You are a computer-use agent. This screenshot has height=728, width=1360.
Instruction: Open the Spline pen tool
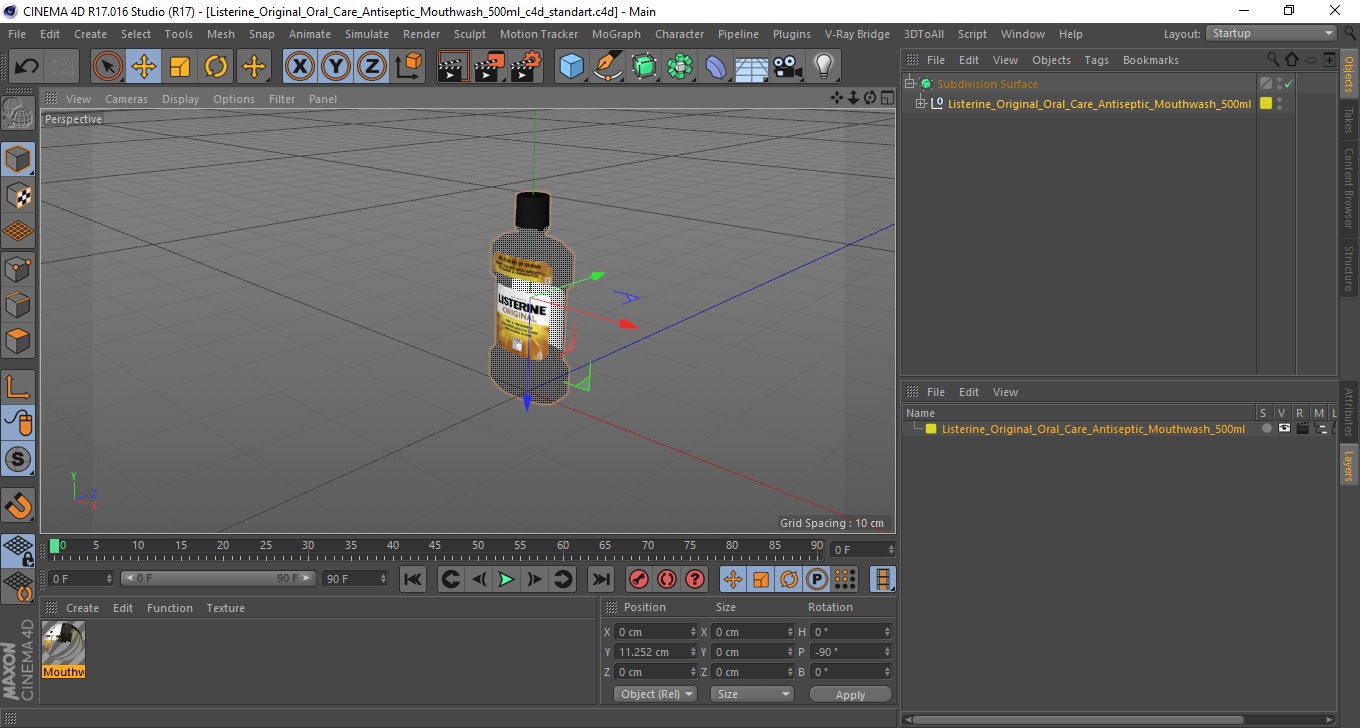click(608, 67)
